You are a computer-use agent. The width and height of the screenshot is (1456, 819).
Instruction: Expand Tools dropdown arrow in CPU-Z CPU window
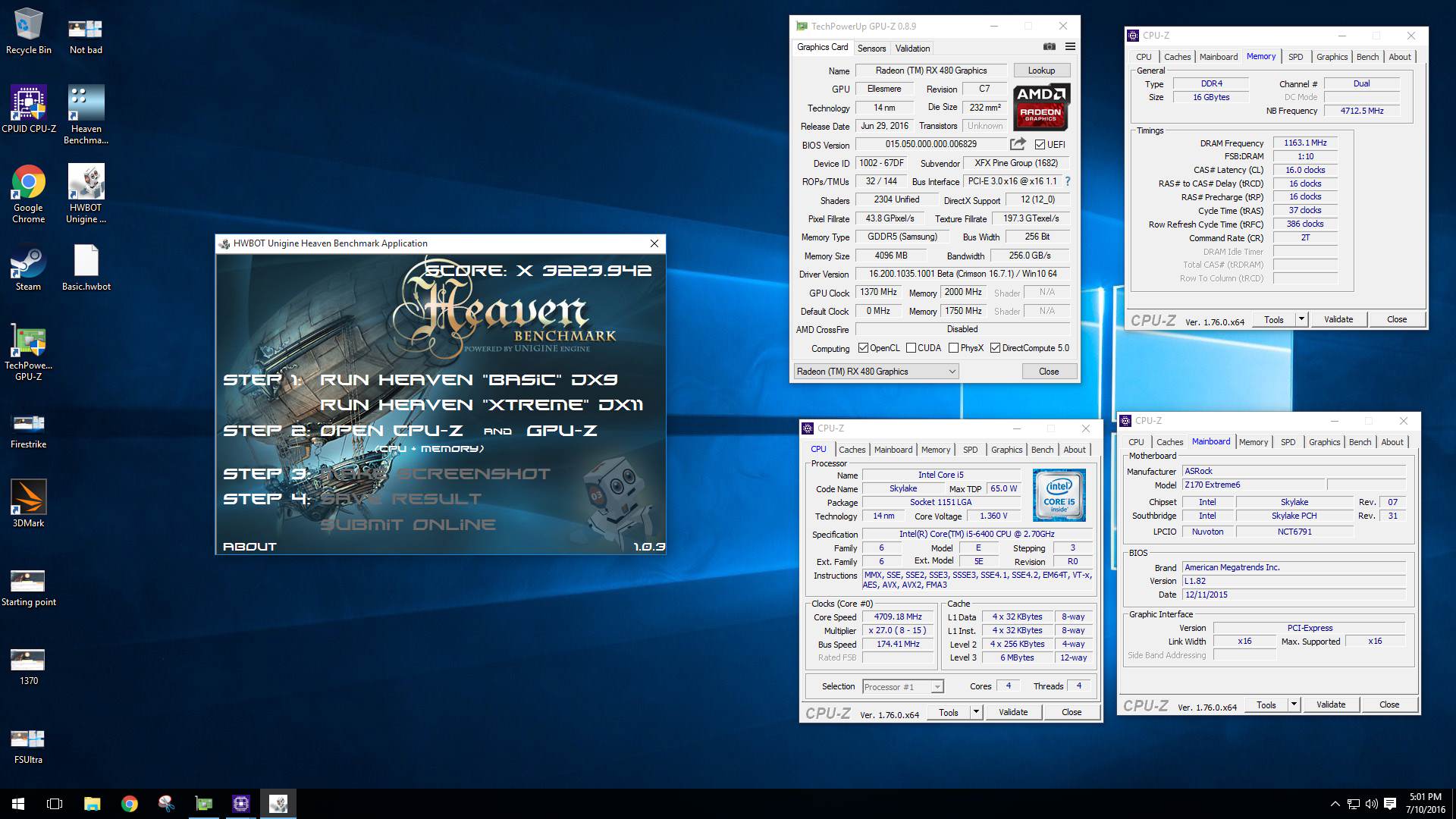click(976, 712)
